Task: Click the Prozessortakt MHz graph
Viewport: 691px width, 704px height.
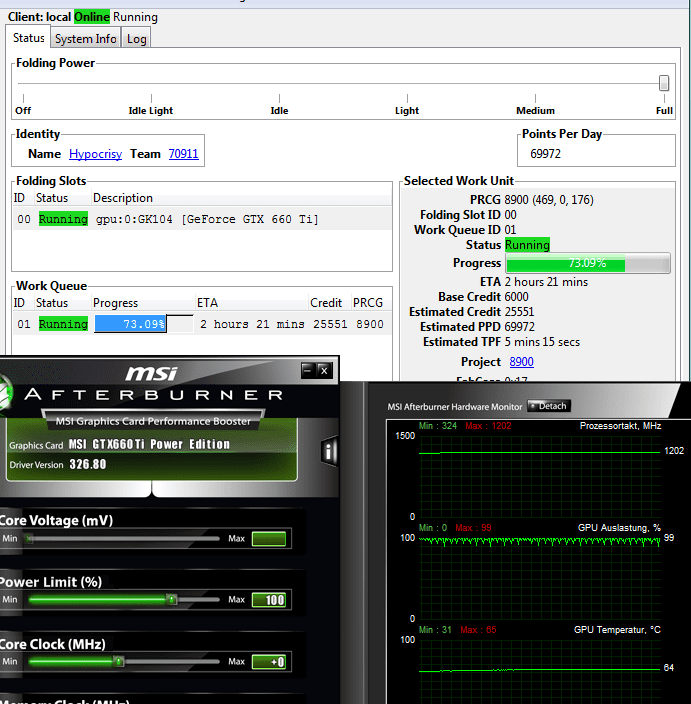Action: click(540, 476)
